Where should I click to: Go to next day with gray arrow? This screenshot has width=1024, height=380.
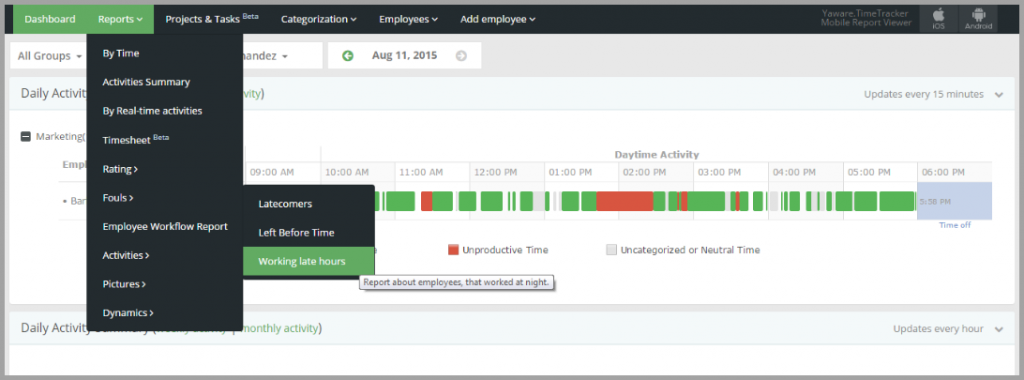[461, 55]
